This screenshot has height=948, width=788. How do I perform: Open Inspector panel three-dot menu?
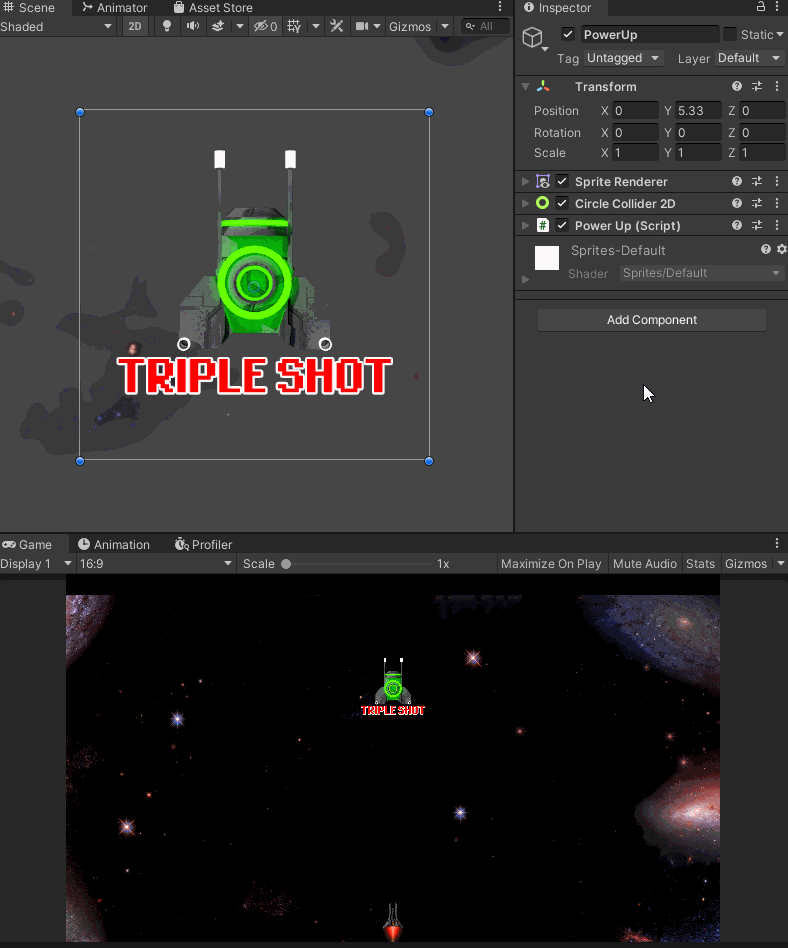[777, 7]
